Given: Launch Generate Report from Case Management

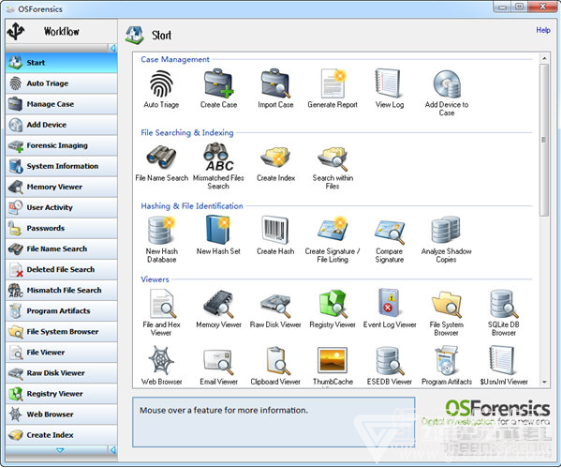Looking at the screenshot, I should pyautogui.click(x=332, y=84).
